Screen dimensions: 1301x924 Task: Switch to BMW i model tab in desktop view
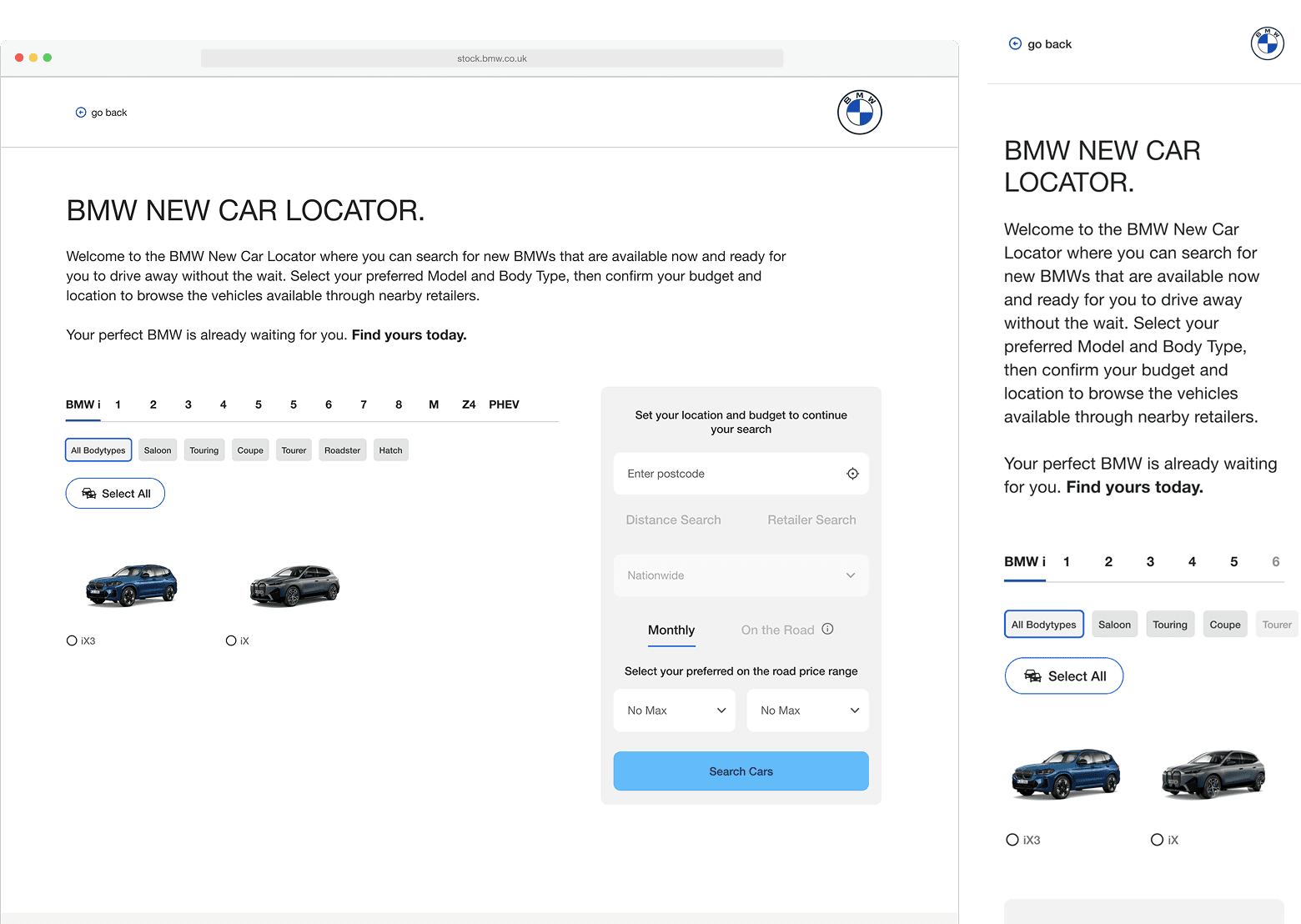coord(83,404)
